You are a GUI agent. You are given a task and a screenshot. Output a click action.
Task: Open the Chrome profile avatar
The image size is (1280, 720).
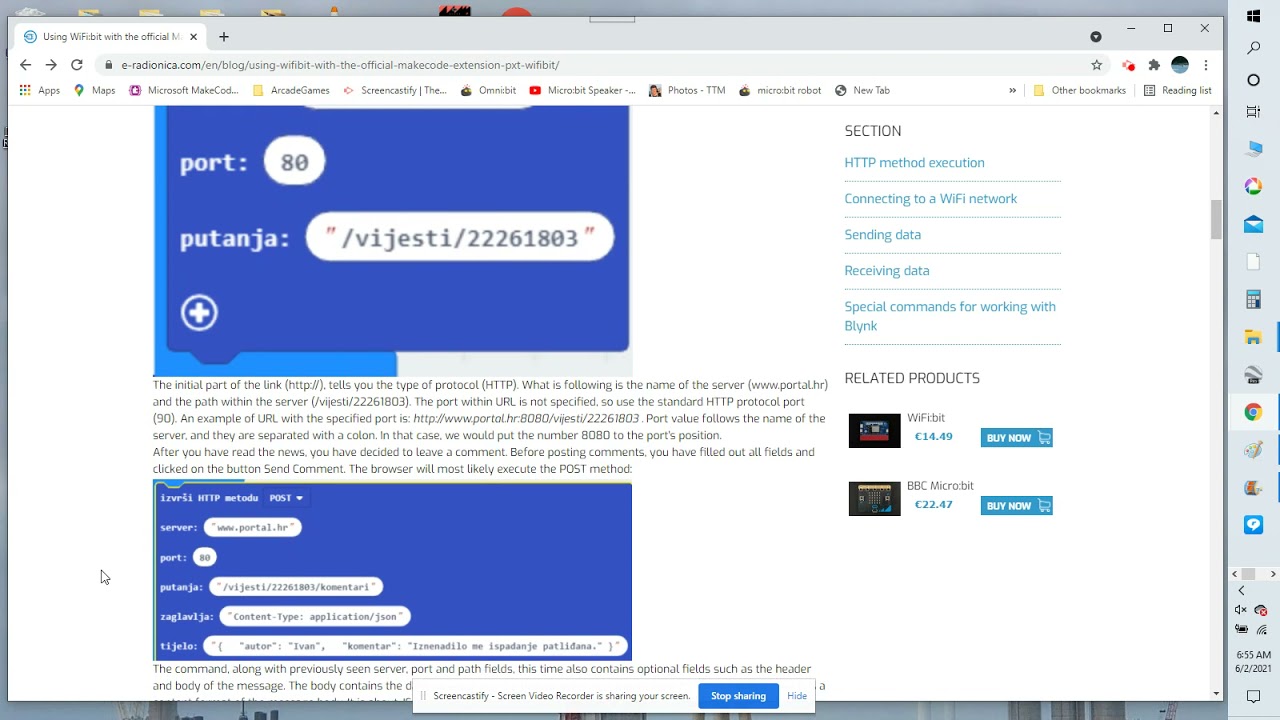[x=1180, y=65]
